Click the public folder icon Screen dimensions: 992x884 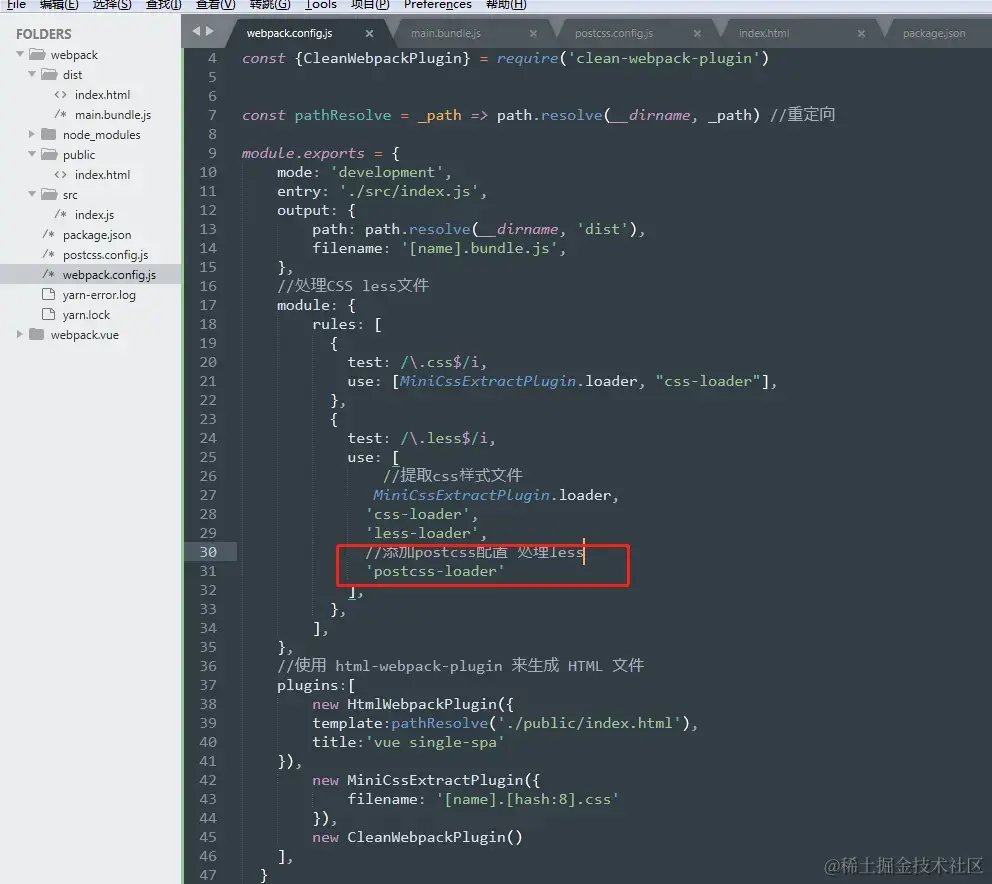tap(49, 154)
